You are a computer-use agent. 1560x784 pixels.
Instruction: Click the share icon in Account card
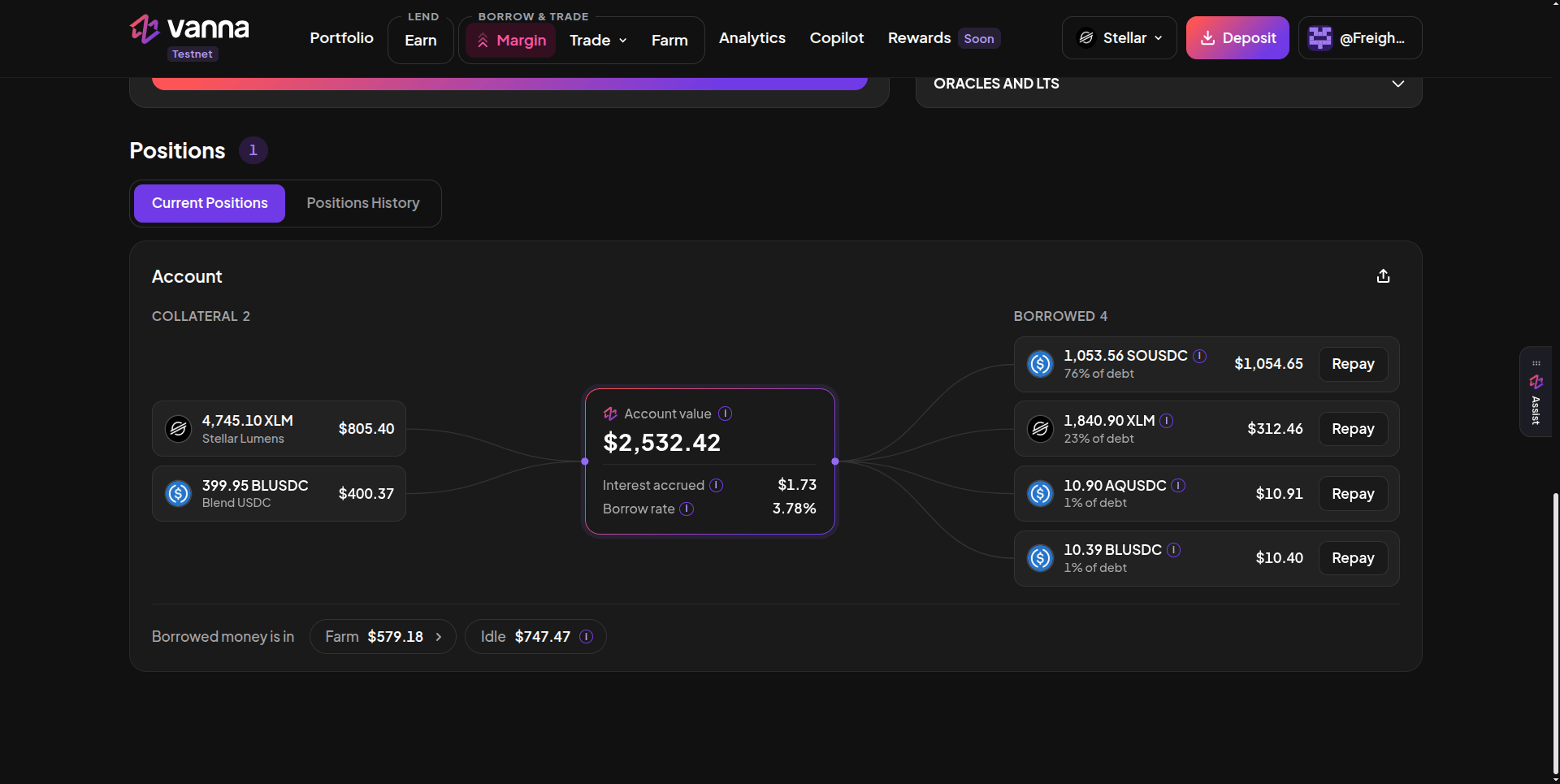(1383, 276)
